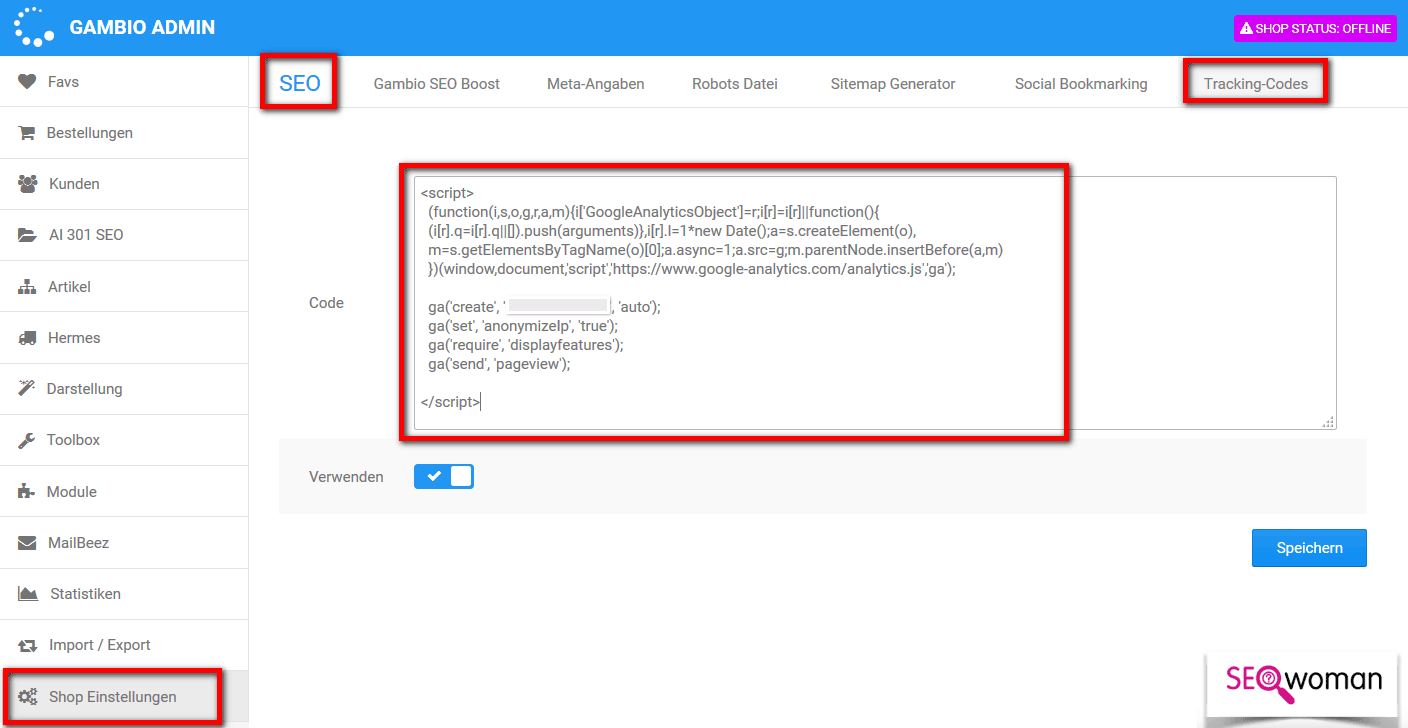
Task: Open Bestellungen menu entry
Action: pos(124,133)
